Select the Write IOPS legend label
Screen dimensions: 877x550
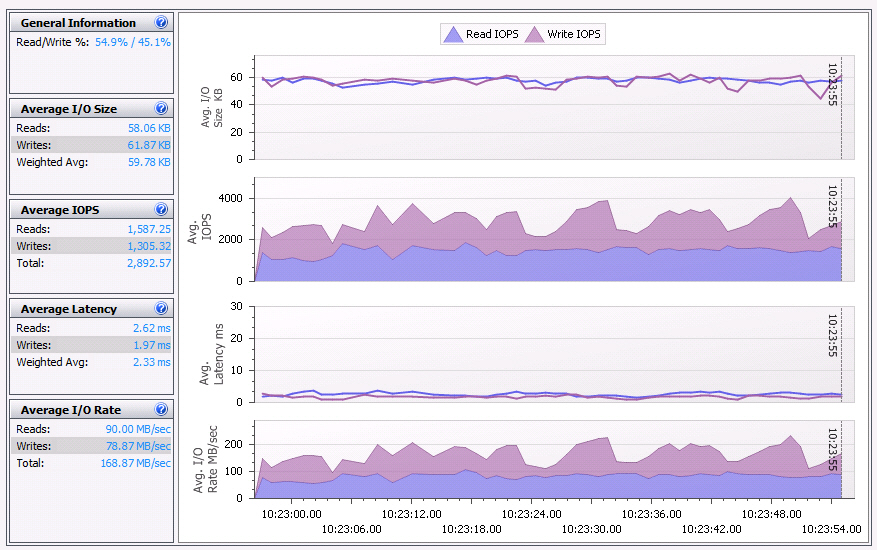574,34
